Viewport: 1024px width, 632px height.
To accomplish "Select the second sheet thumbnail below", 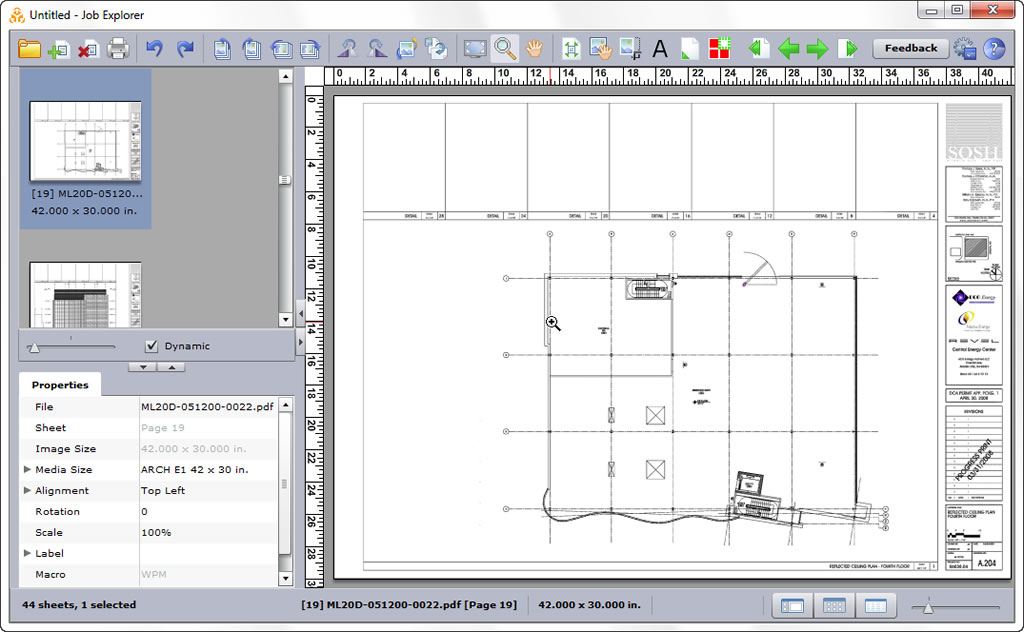I will [x=86, y=294].
